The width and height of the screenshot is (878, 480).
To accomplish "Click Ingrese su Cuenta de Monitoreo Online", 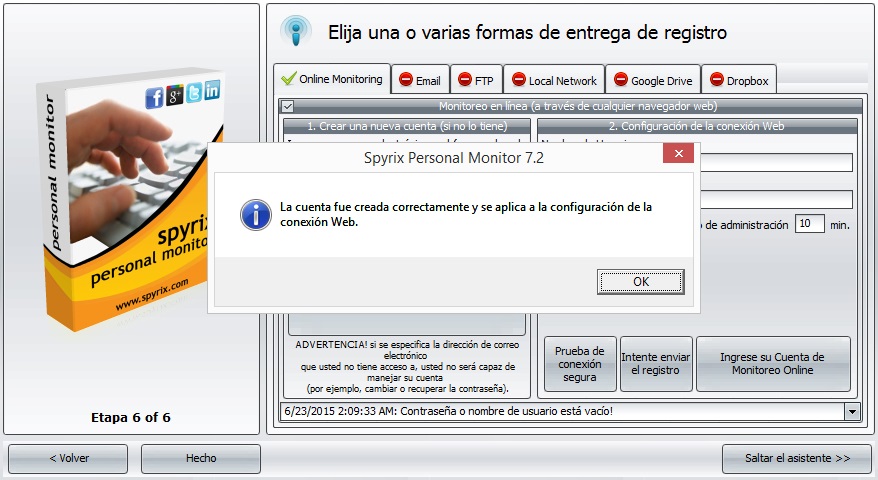I will 773,364.
